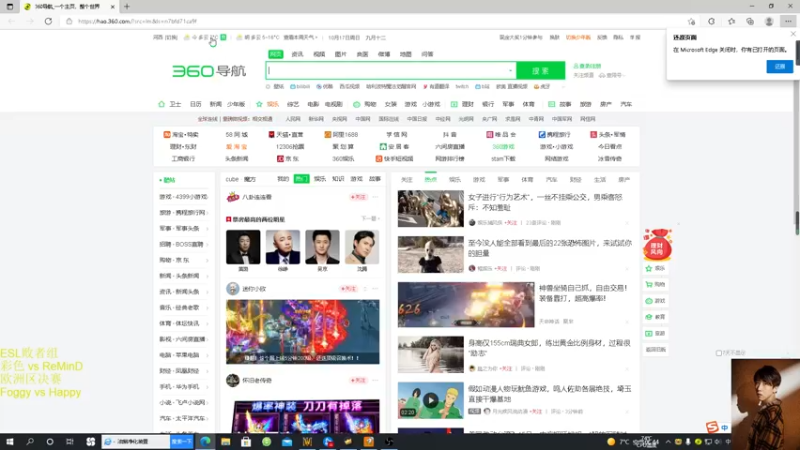Select the 知识 tab in cube 魔方 panel
This screenshot has height=450, width=800.
click(x=338, y=179)
